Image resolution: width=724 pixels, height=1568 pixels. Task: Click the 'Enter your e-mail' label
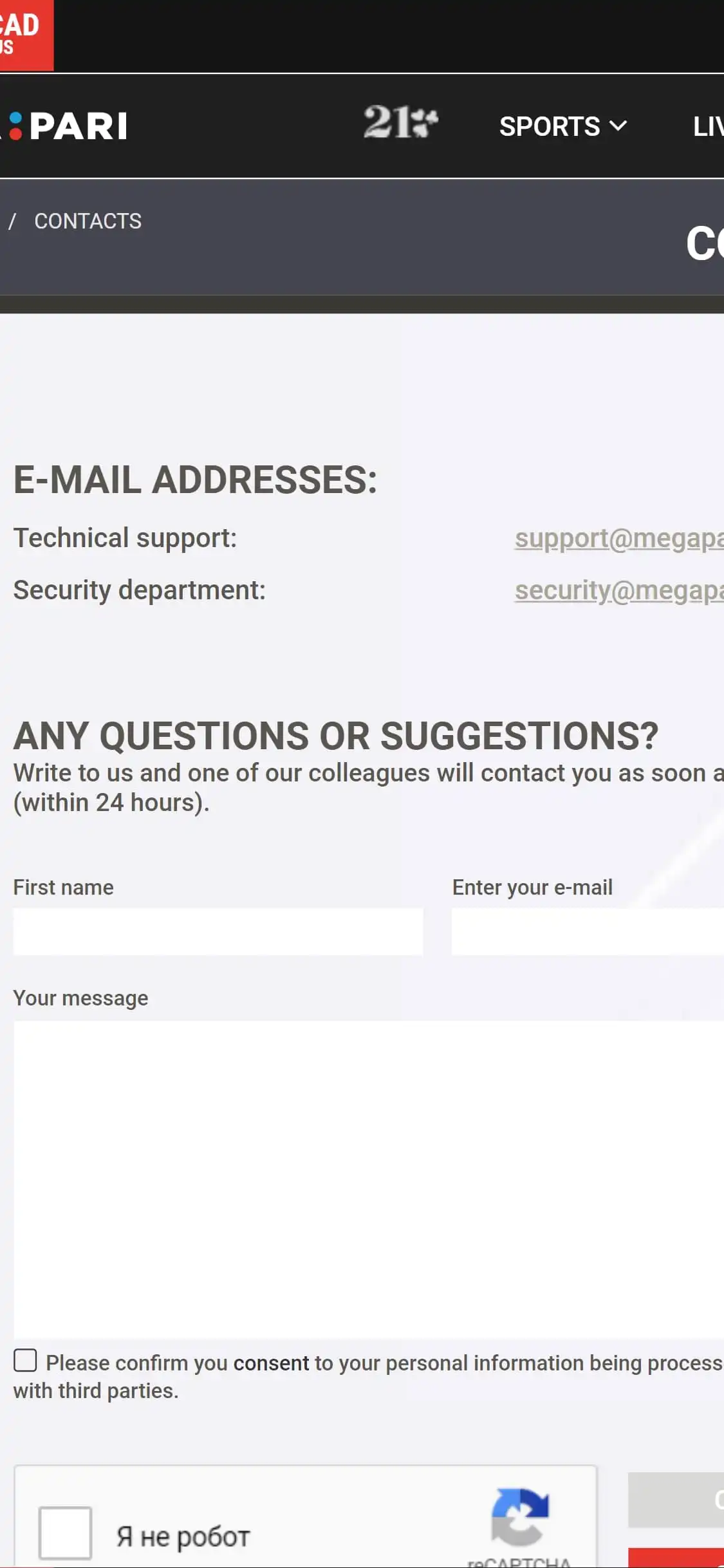point(532,888)
